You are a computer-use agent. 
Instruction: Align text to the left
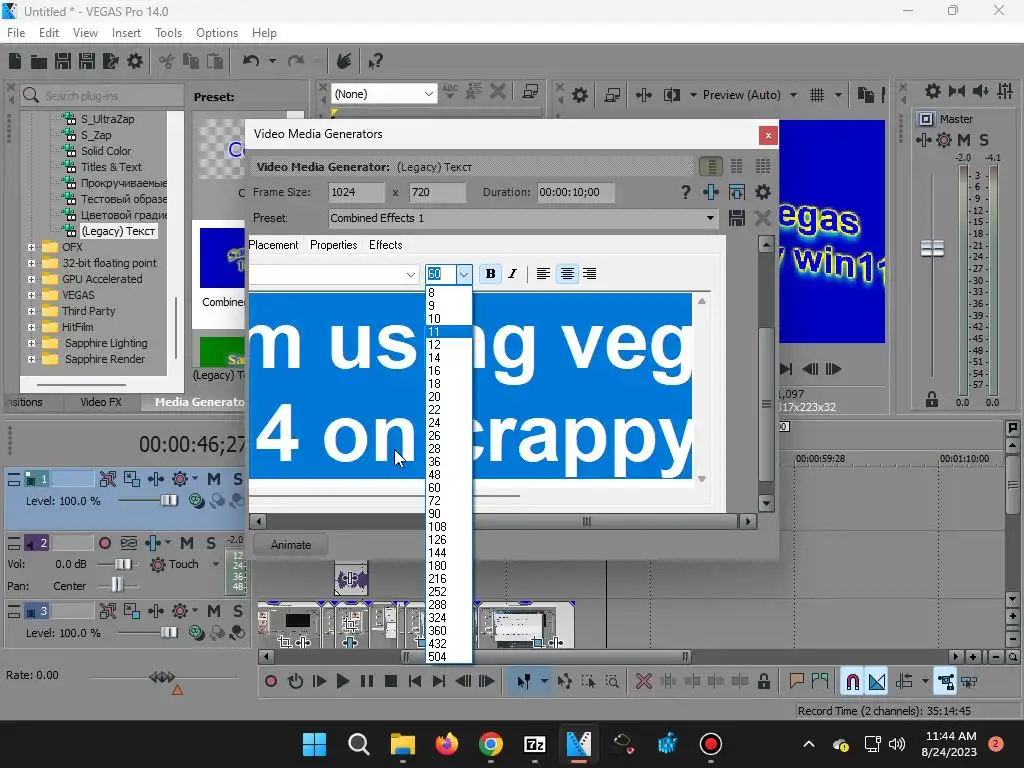pyautogui.click(x=543, y=274)
